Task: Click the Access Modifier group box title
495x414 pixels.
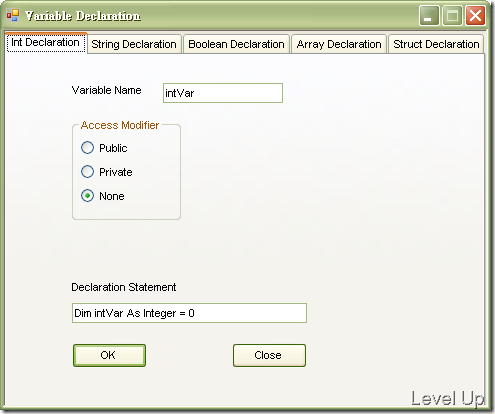Action: pos(120,125)
